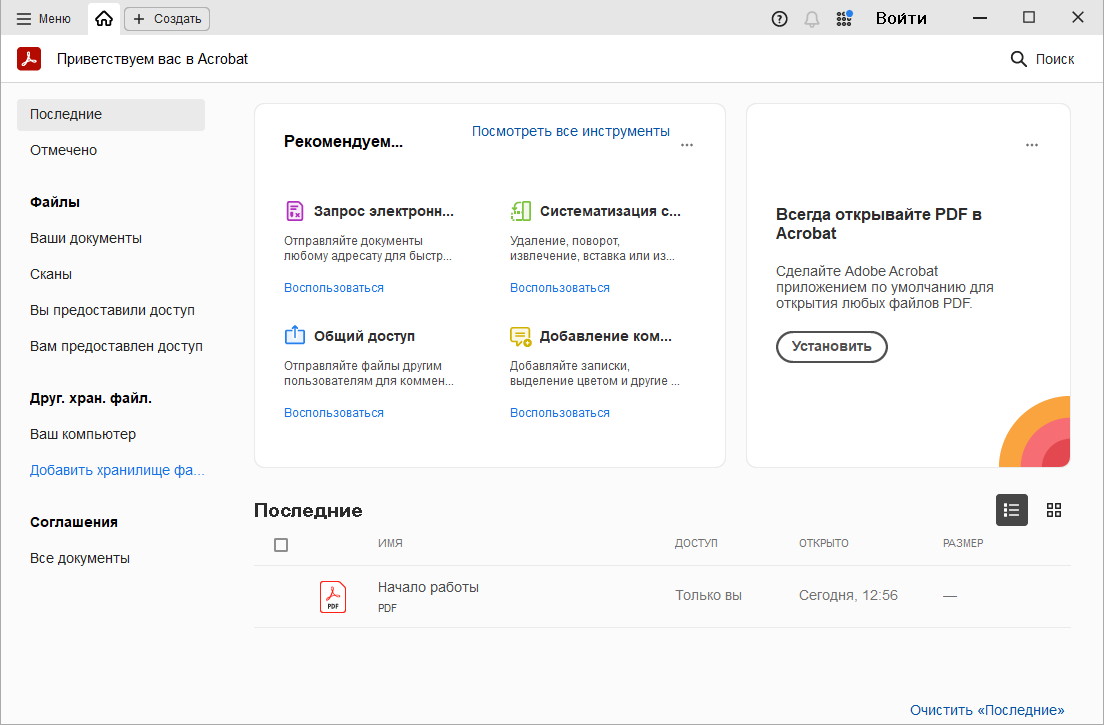Viewport: 1104px width, 725px height.
Task: Open Все документы under Соглашения
Action: coord(80,557)
